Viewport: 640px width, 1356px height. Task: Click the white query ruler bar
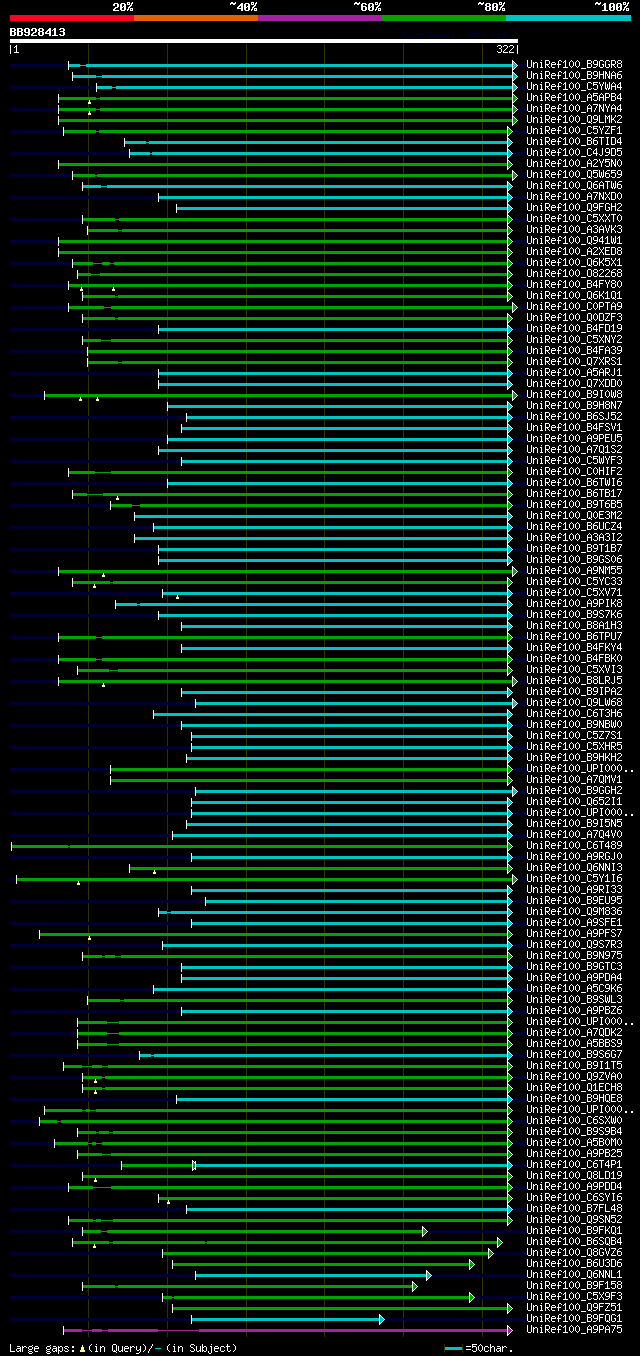pos(264,41)
